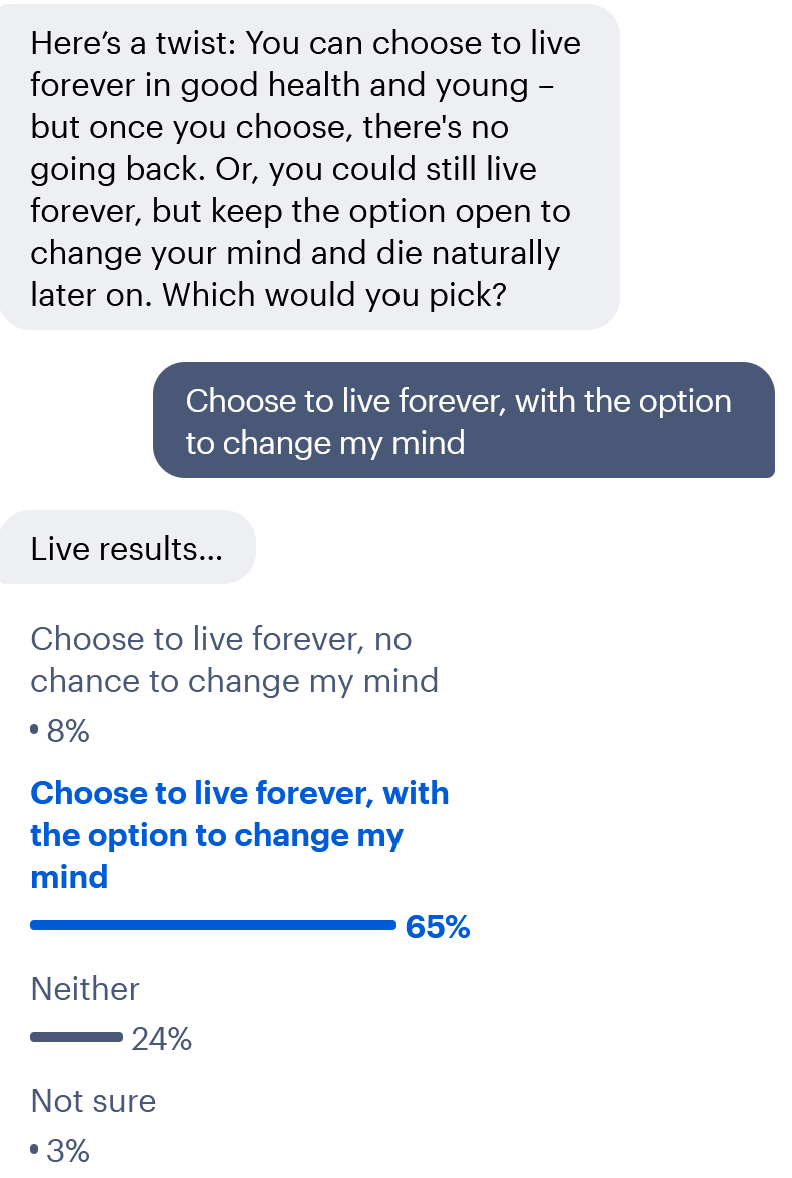Open the question bubble about living forever
The image size is (792, 1178).
coord(306,168)
